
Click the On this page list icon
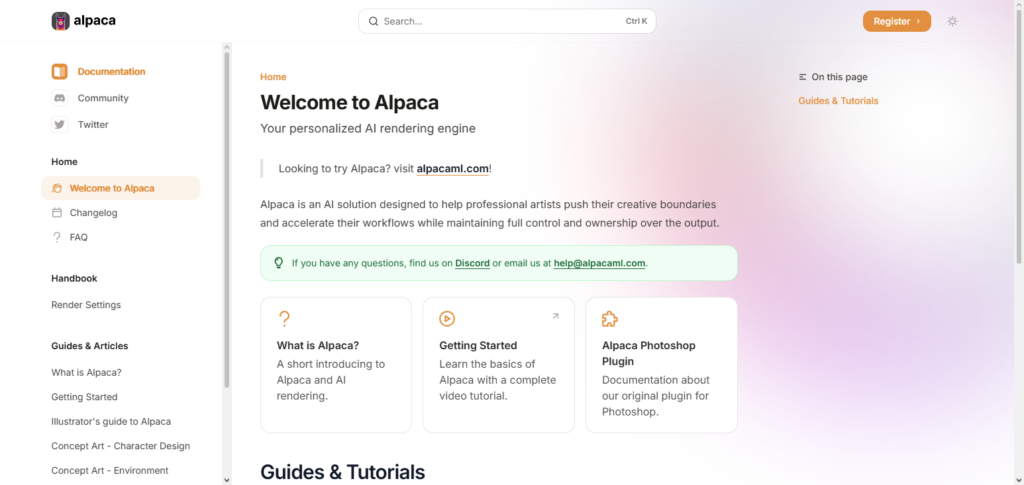coord(803,77)
